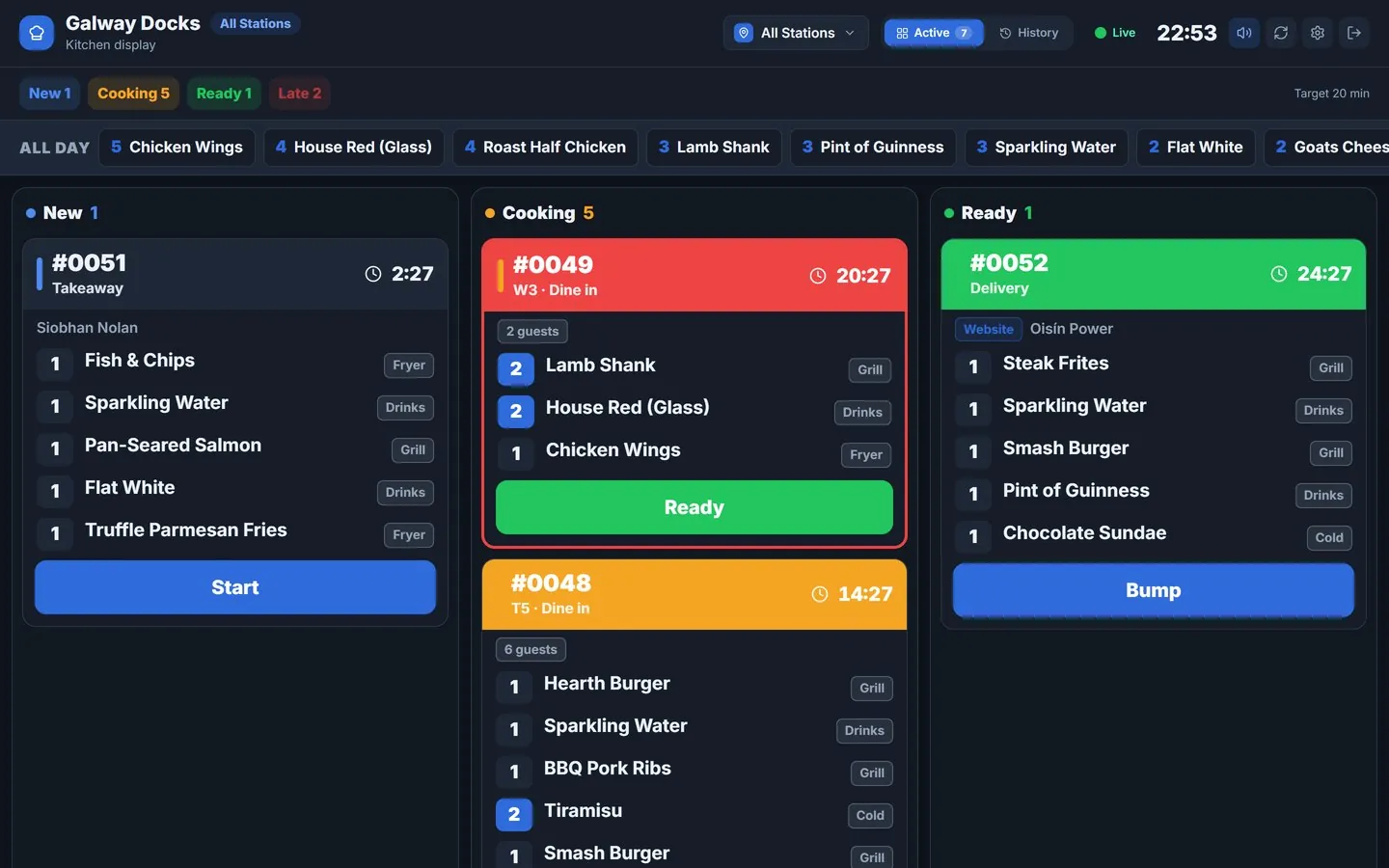Filter by Late 2 status chip
The height and width of the screenshot is (868, 1389).
[x=300, y=94]
